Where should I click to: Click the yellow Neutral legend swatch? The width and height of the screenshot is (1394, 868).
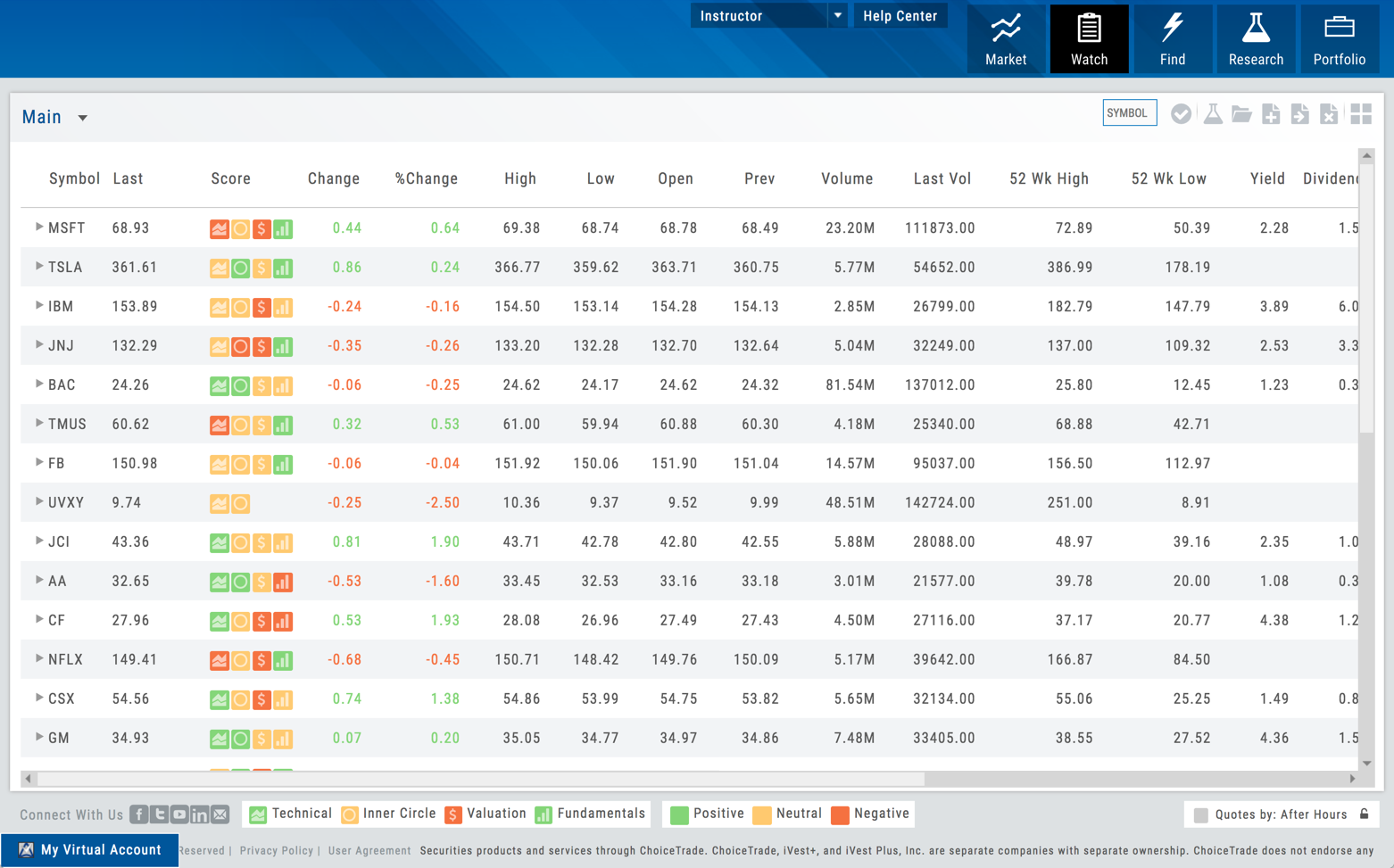tap(762, 814)
